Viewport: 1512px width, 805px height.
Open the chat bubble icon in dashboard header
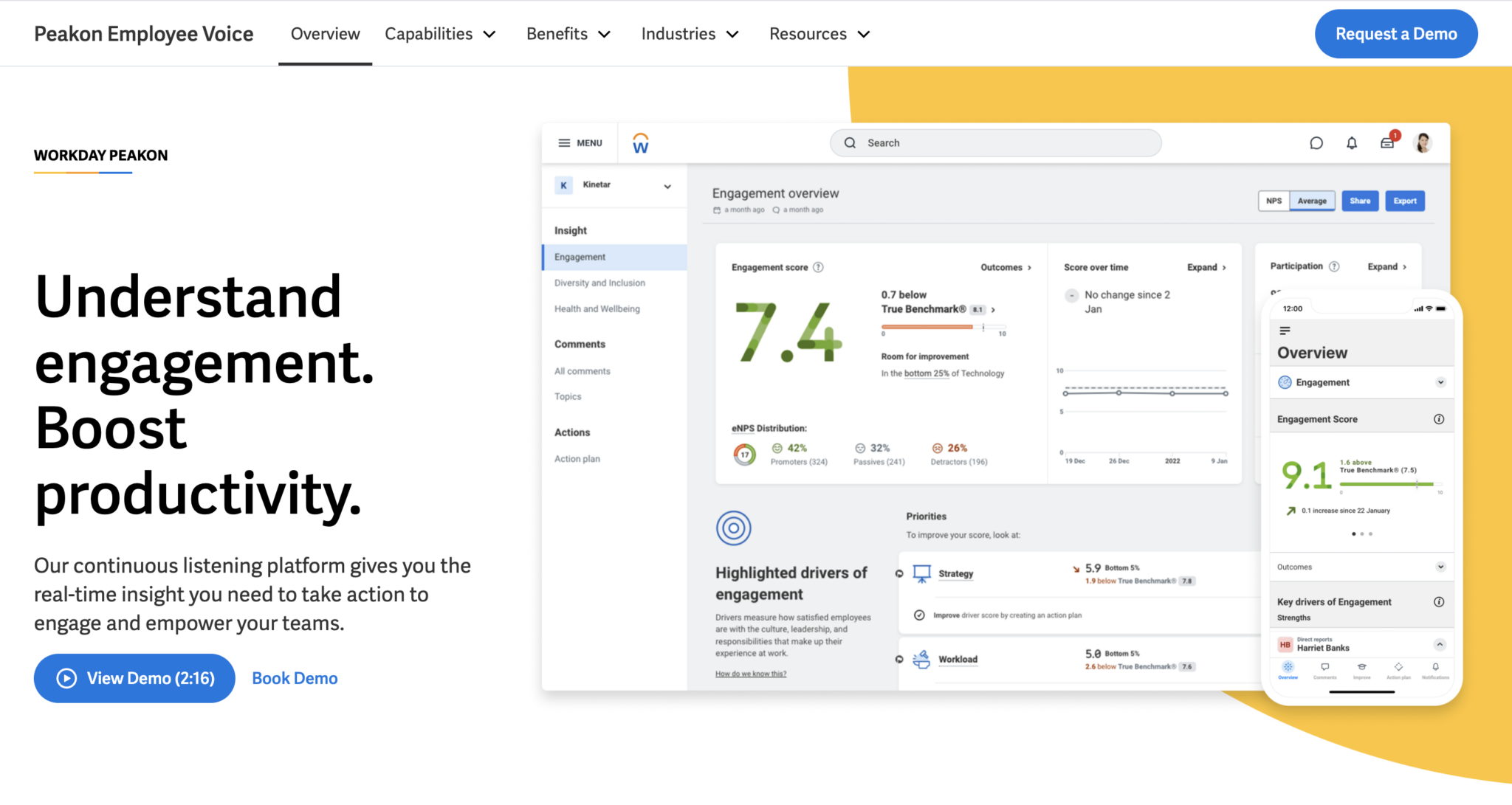[x=1316, y=143]
